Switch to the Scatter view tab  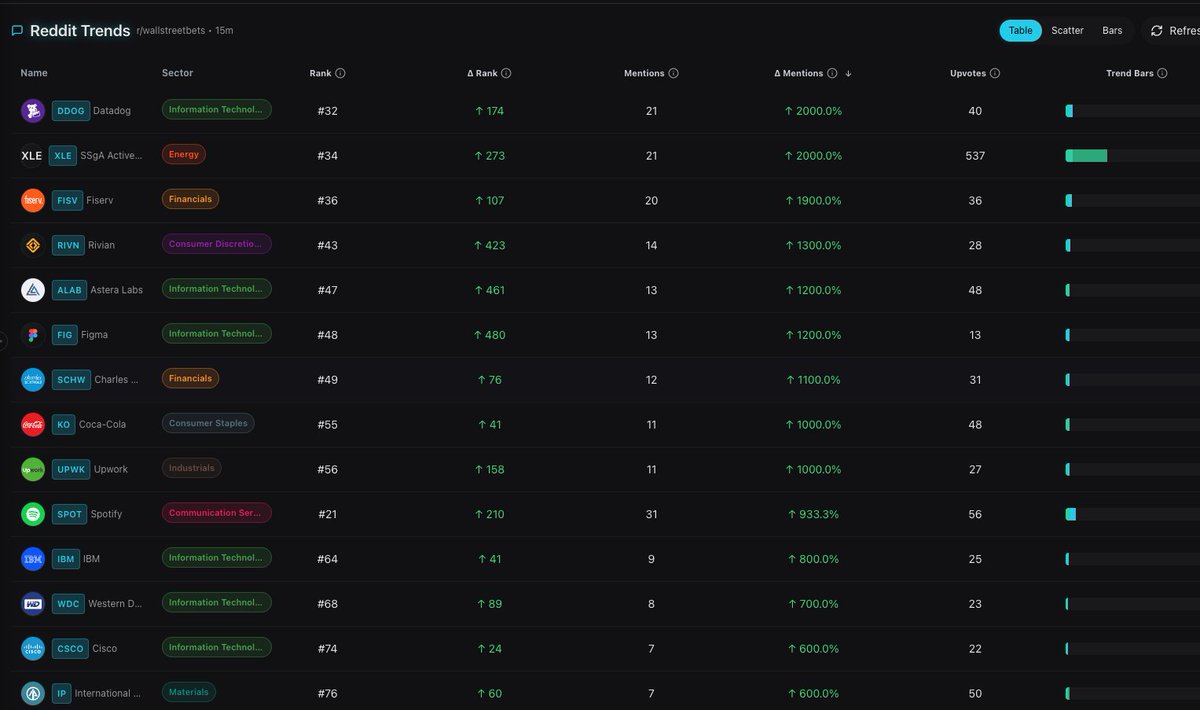(x=1066, y=30)
